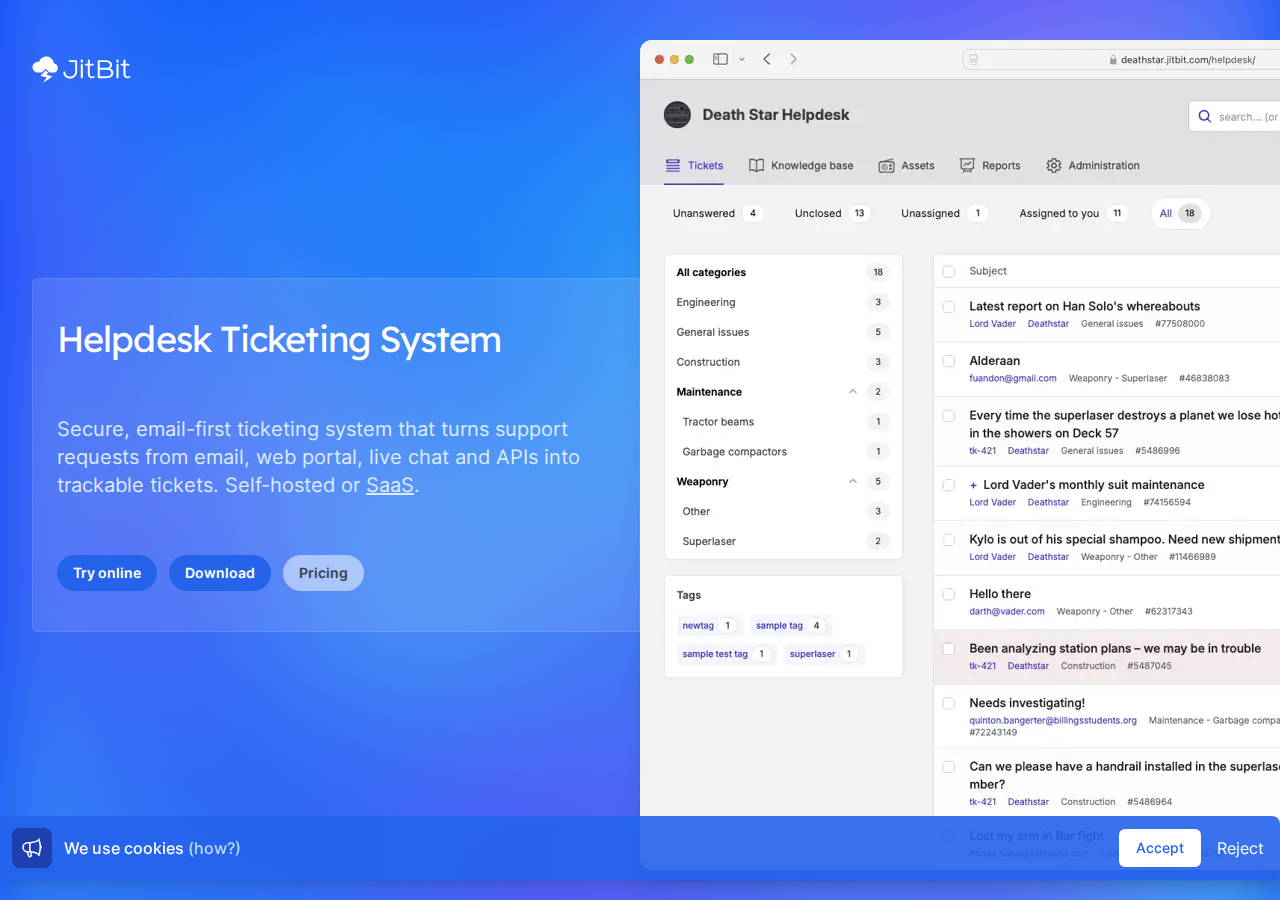The image size is (1280, 900).
Task: Collapse the Weaponry category chevron
Action: point(853,482)
